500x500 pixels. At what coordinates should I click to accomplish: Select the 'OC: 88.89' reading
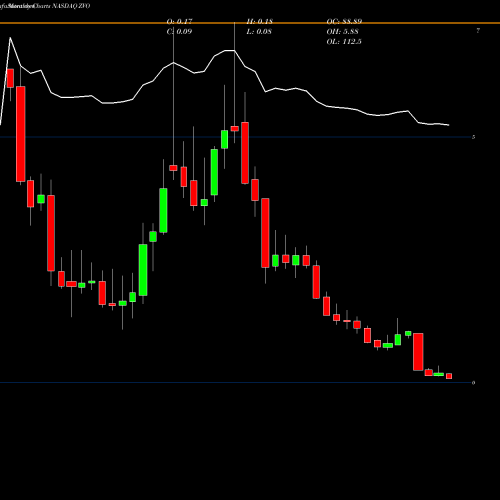coord(344,22)
